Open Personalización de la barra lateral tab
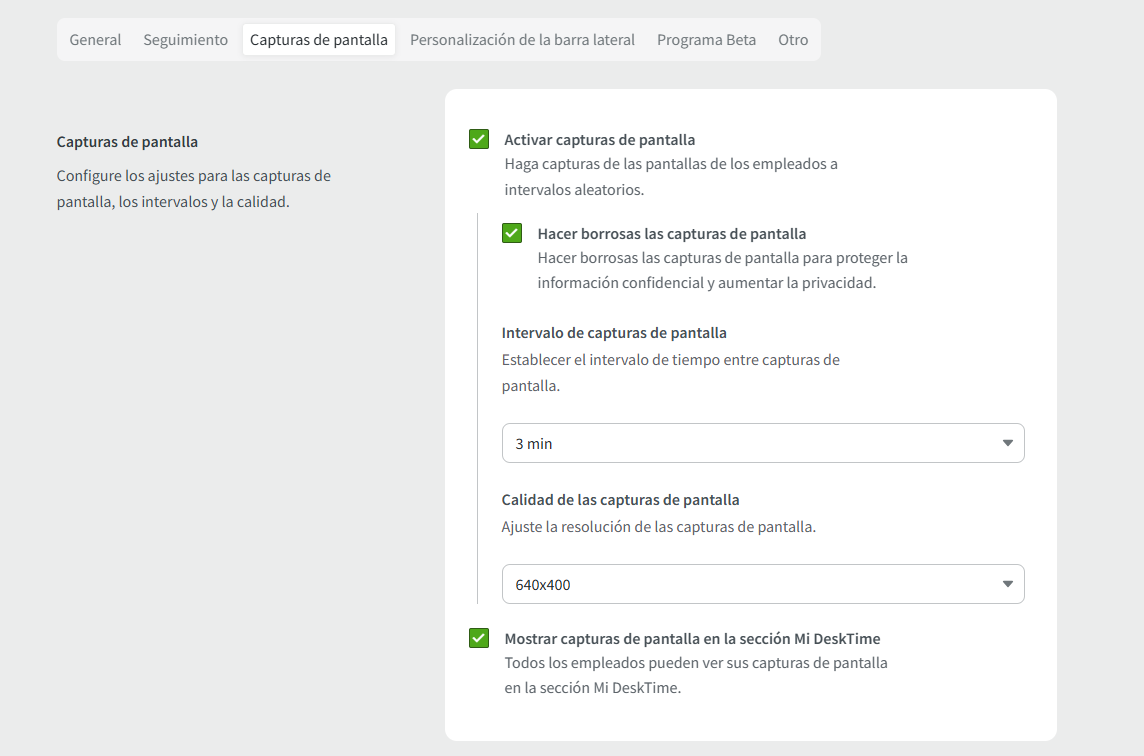Viewport: 1144px width, 756px height. (522, 40)
